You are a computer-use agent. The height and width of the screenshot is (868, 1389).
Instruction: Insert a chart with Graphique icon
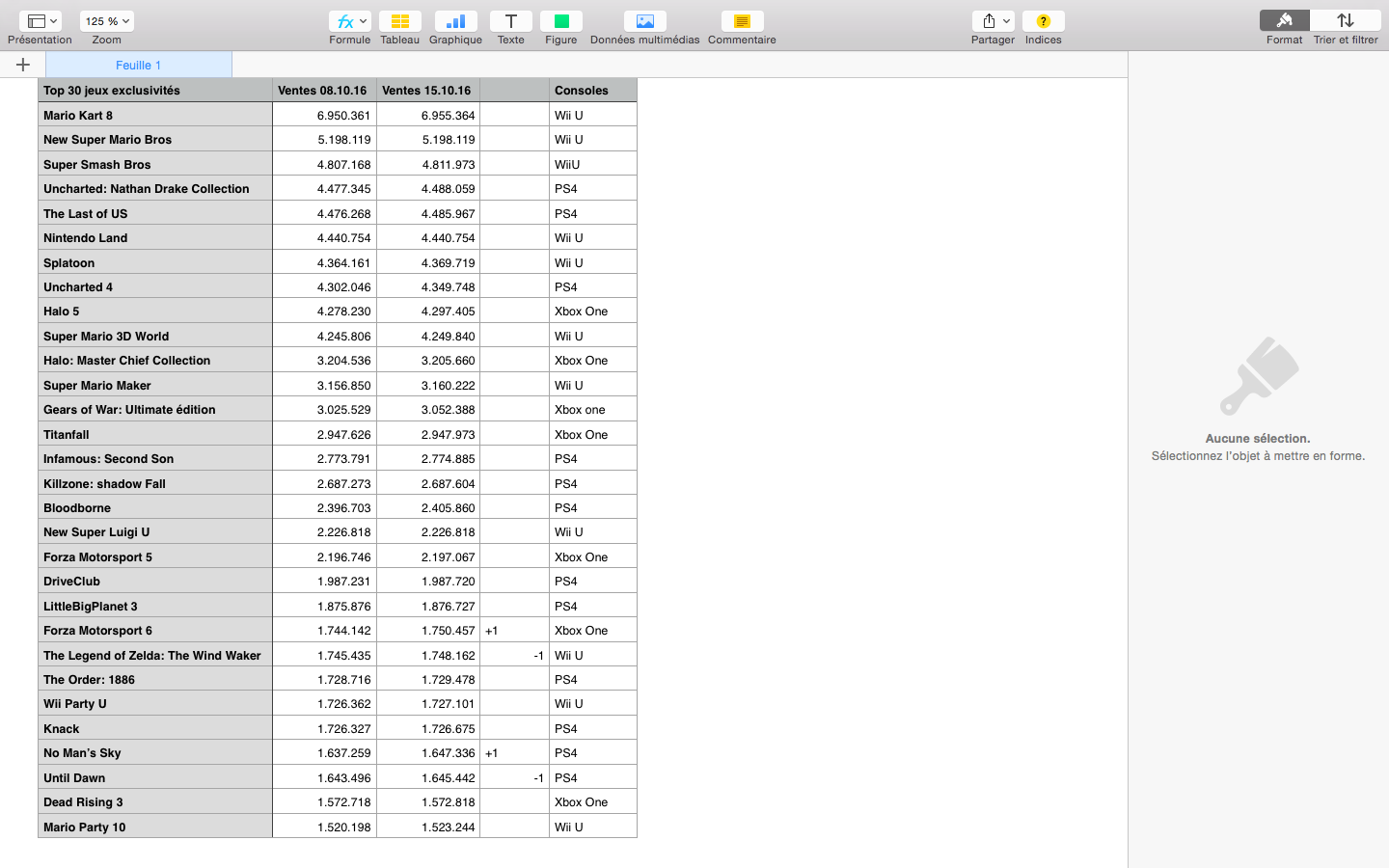455,21
